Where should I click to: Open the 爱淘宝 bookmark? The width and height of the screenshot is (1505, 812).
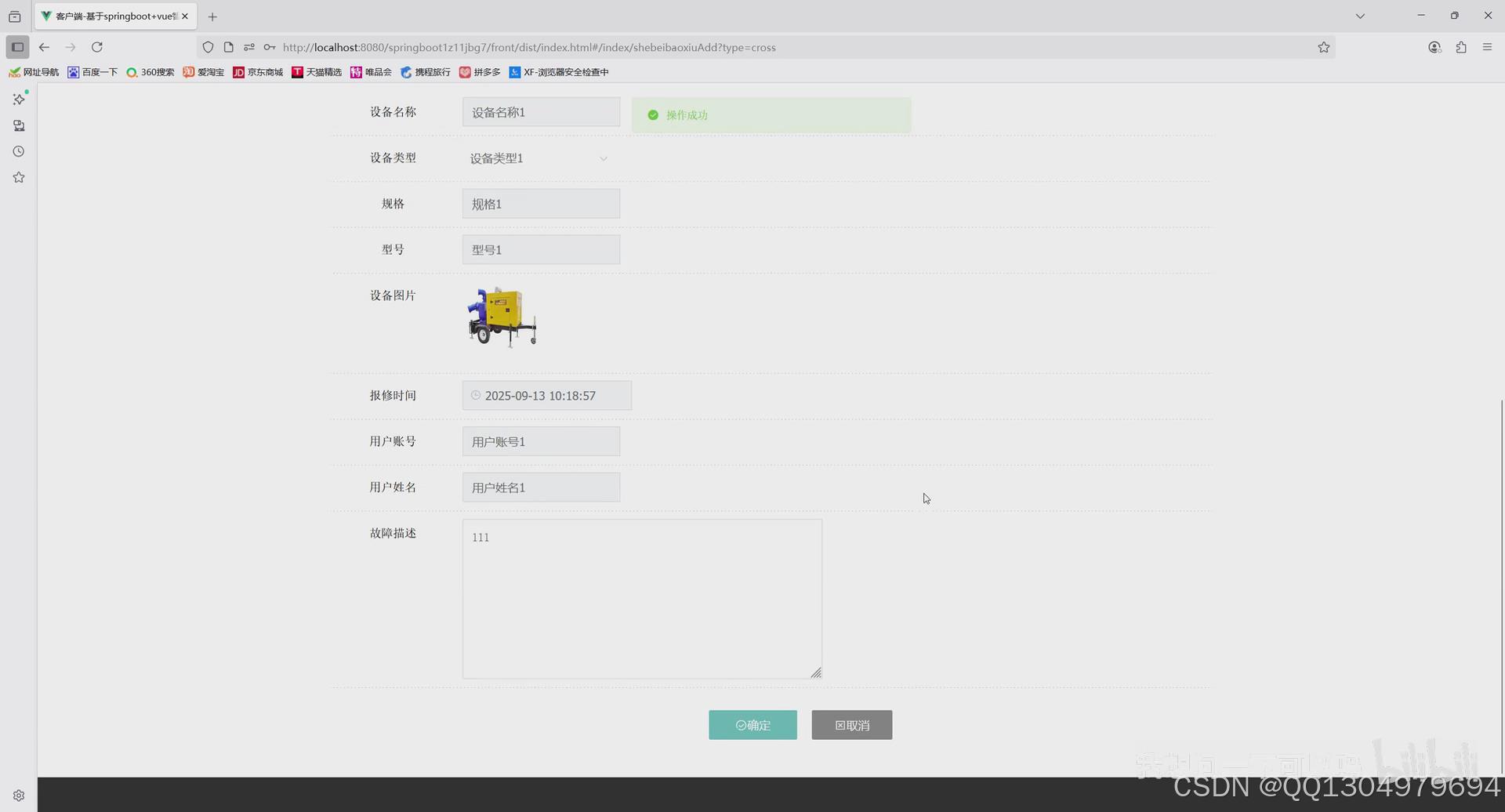204,72
